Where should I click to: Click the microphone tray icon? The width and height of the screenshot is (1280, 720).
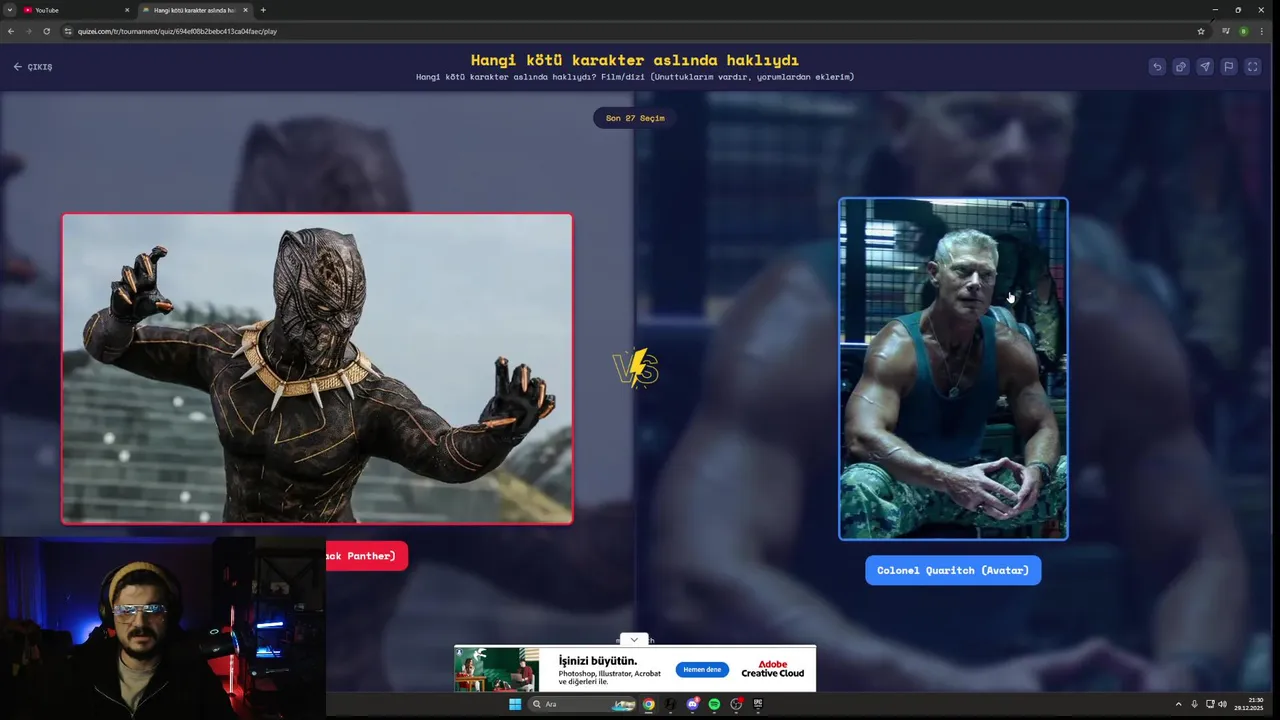1194,704
